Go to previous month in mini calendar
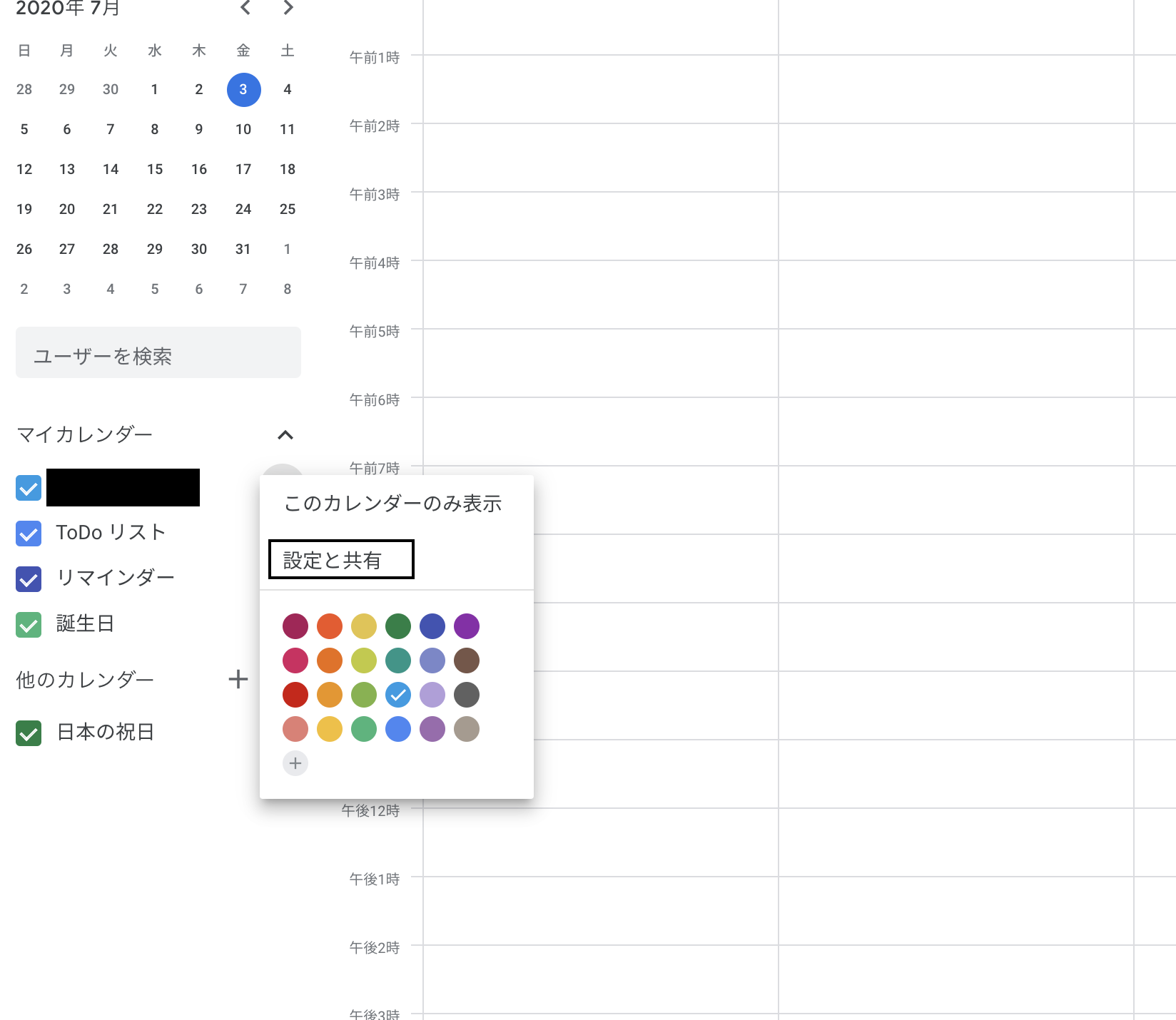The width and height of the screenshot is (1176, 1020). pyautogui.click(x=245, y=8)
